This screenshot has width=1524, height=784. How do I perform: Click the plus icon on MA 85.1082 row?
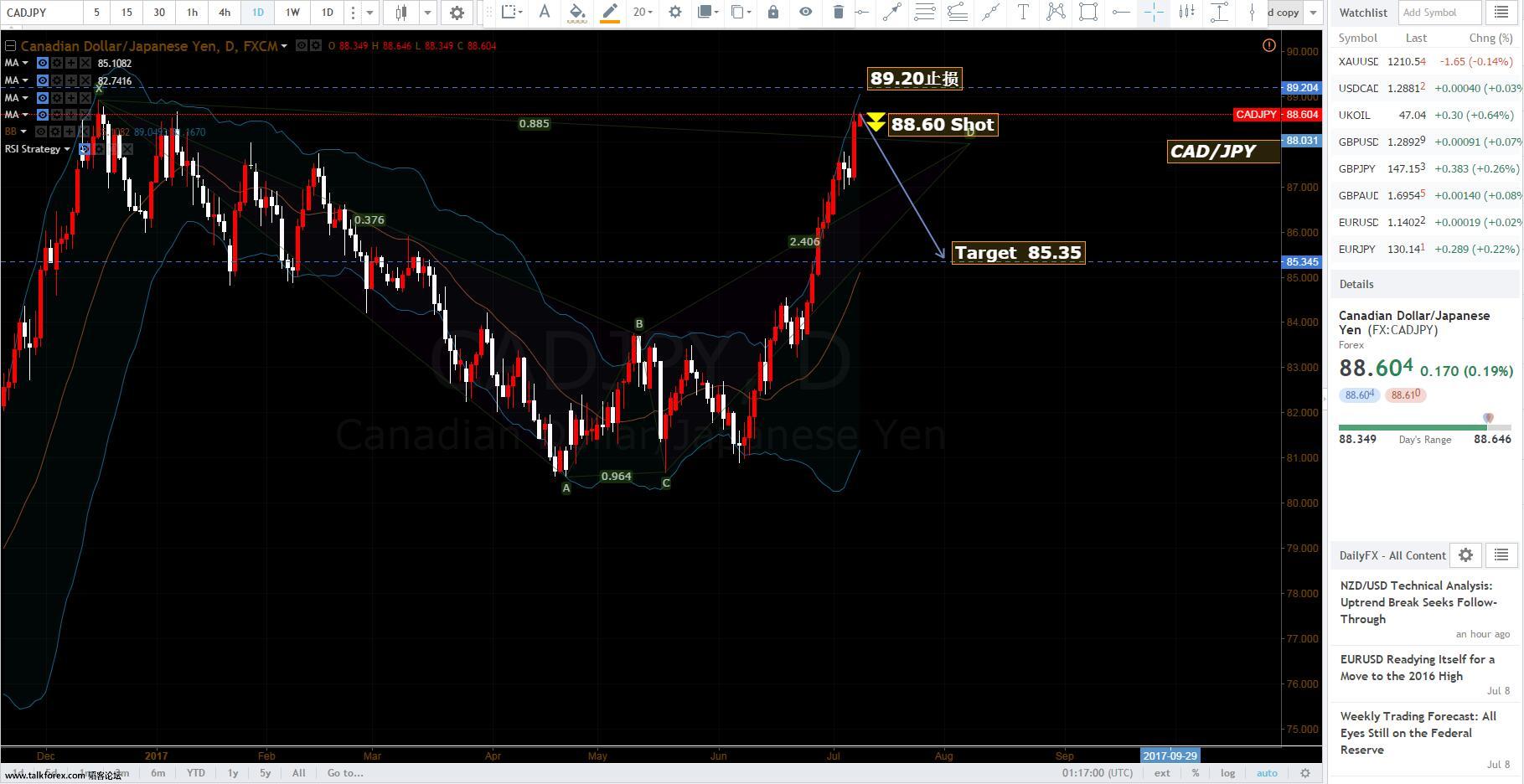(x=70, y=64)
